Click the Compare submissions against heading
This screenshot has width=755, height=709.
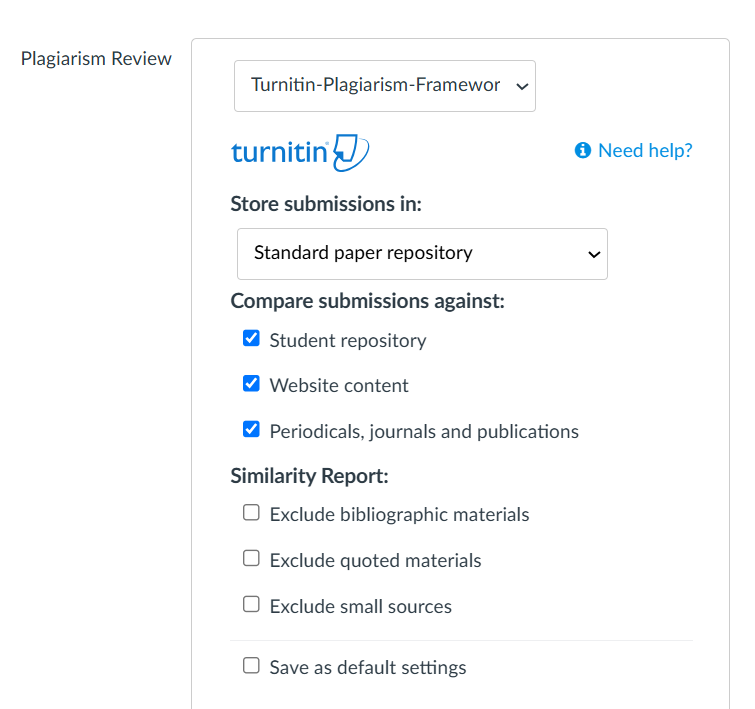click(x=367, y=301)
